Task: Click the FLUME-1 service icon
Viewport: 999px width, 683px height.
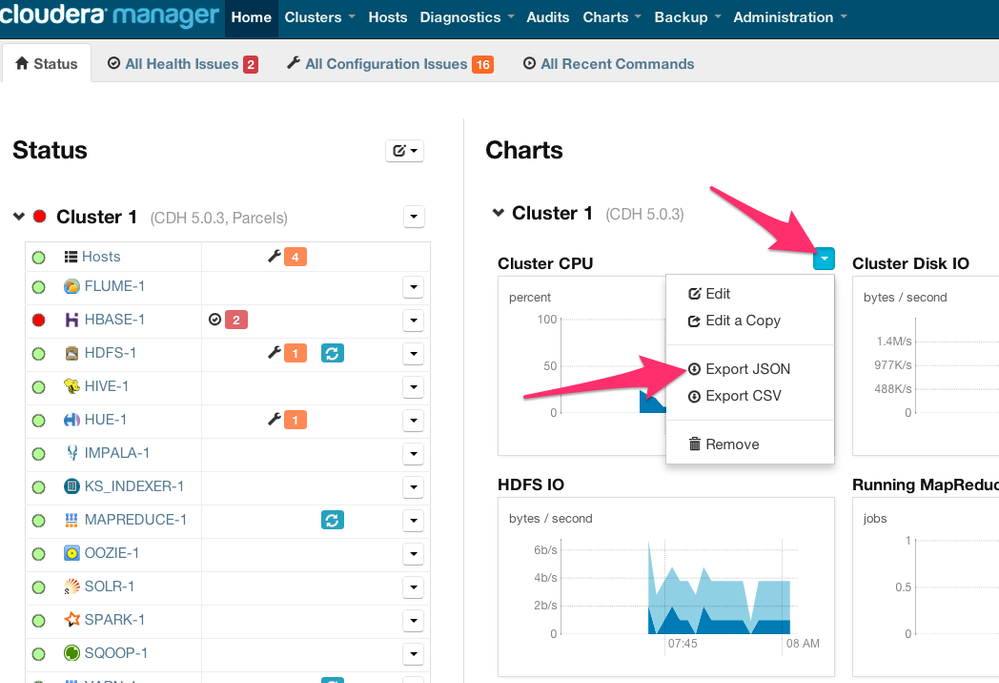Action: (72, 287)
